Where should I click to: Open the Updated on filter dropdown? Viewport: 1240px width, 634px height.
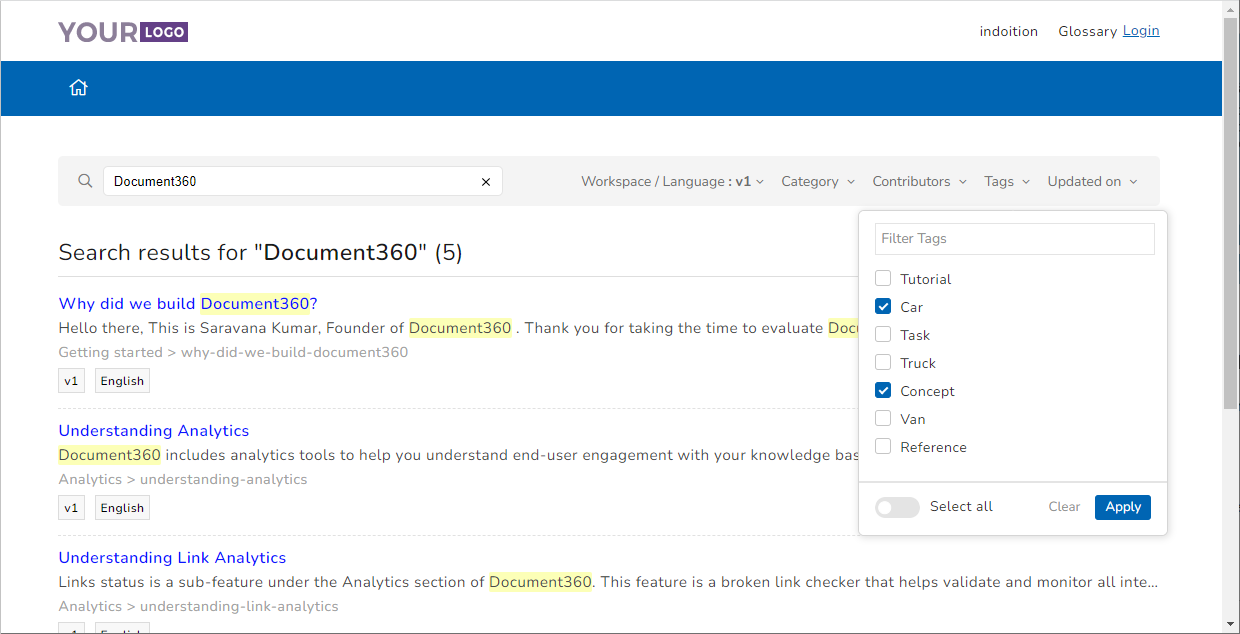[x=1093, y=181]
